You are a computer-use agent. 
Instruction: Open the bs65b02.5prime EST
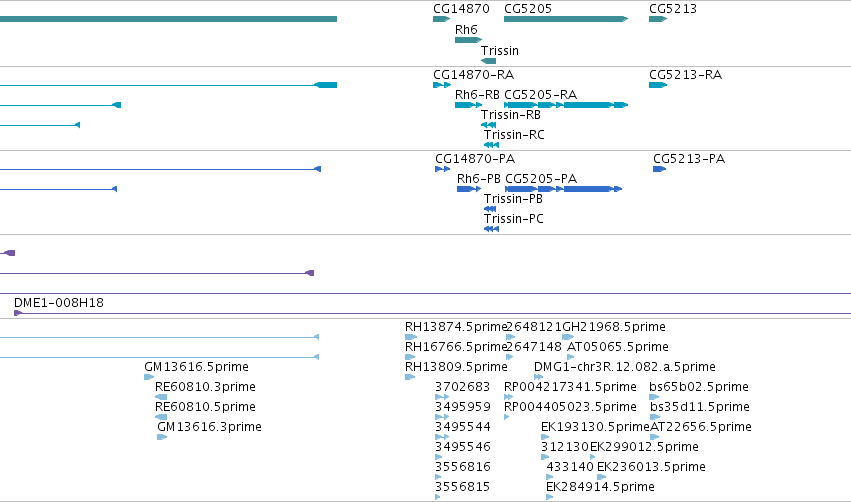coord(654,397)
